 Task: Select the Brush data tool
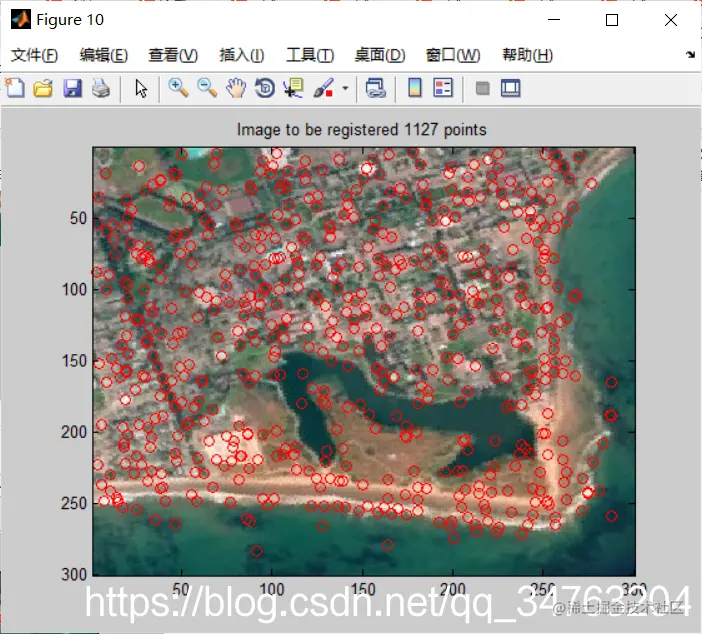323,88
